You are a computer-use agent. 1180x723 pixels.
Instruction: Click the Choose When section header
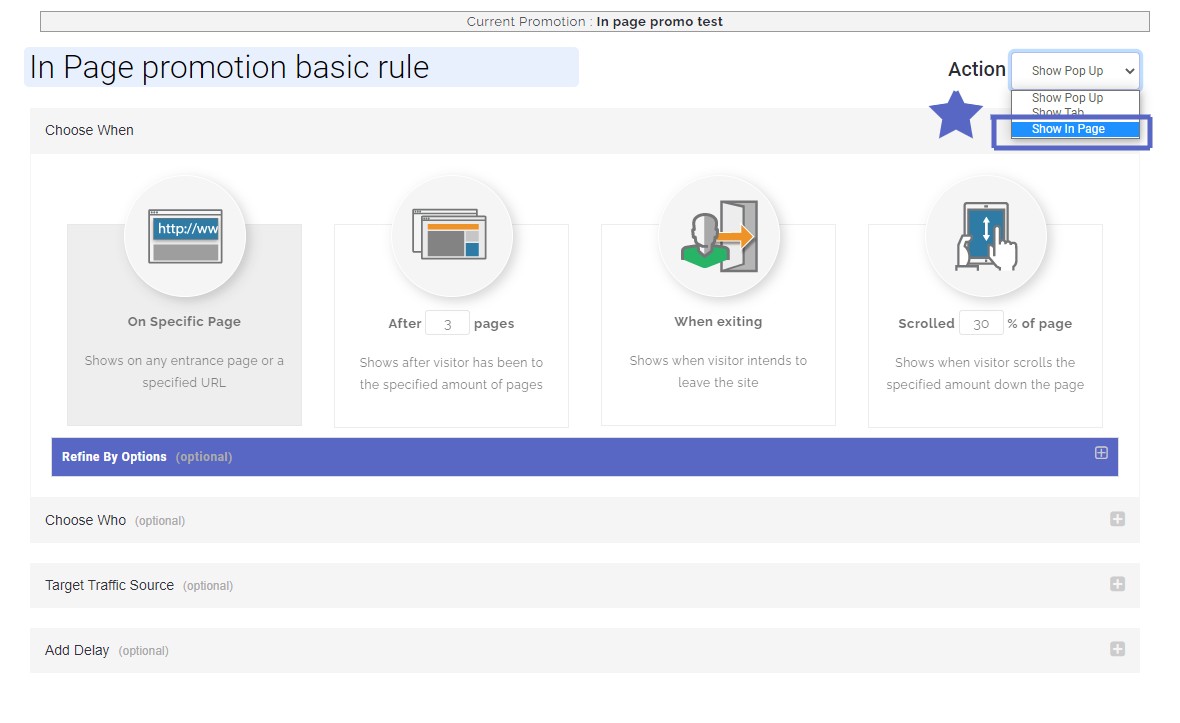click(89, 130)
